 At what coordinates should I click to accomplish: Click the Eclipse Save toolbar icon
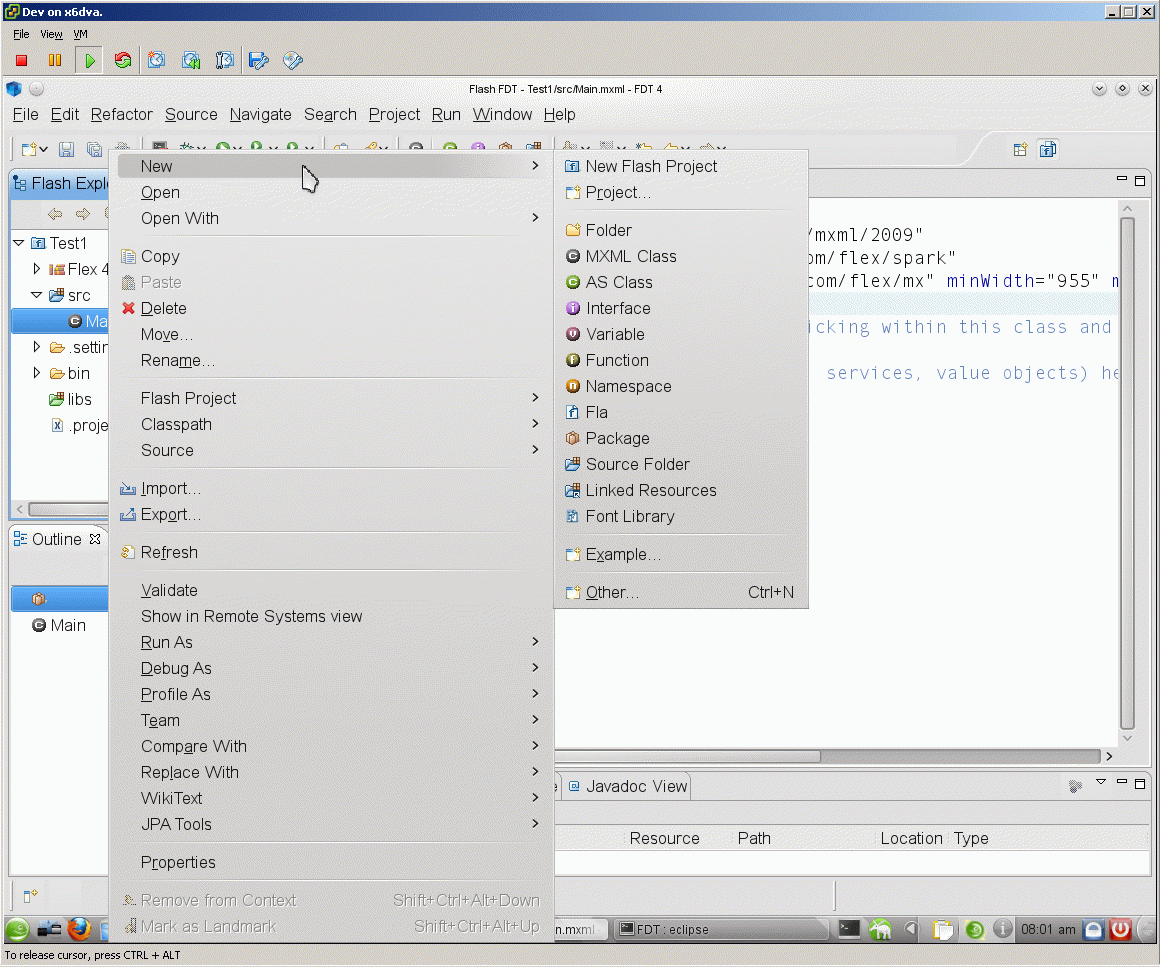[67, 149]
